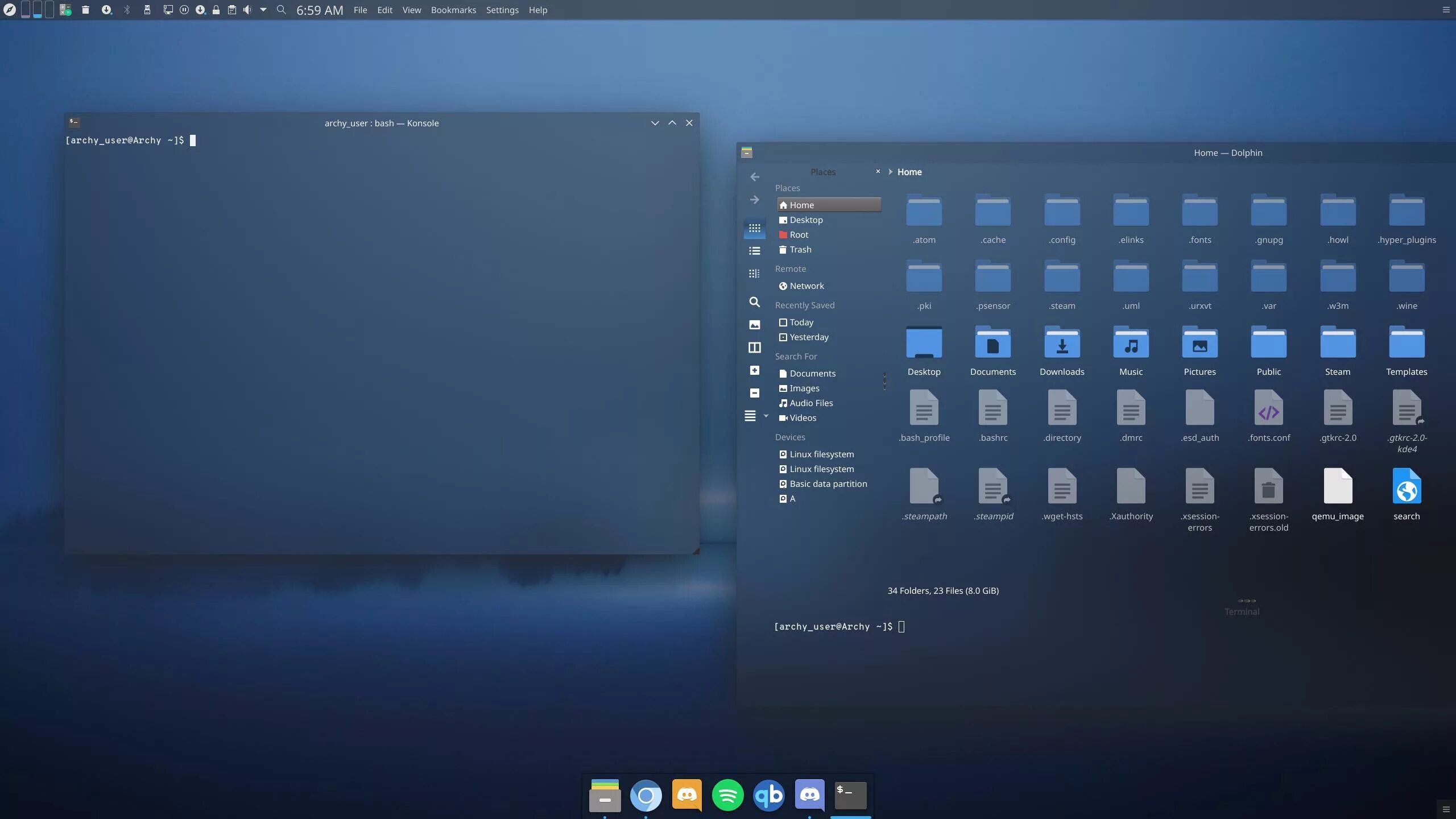Select the Pictures folder
The height and width of the screenshot is (819, 1456).
click(x=1199, y=351)
